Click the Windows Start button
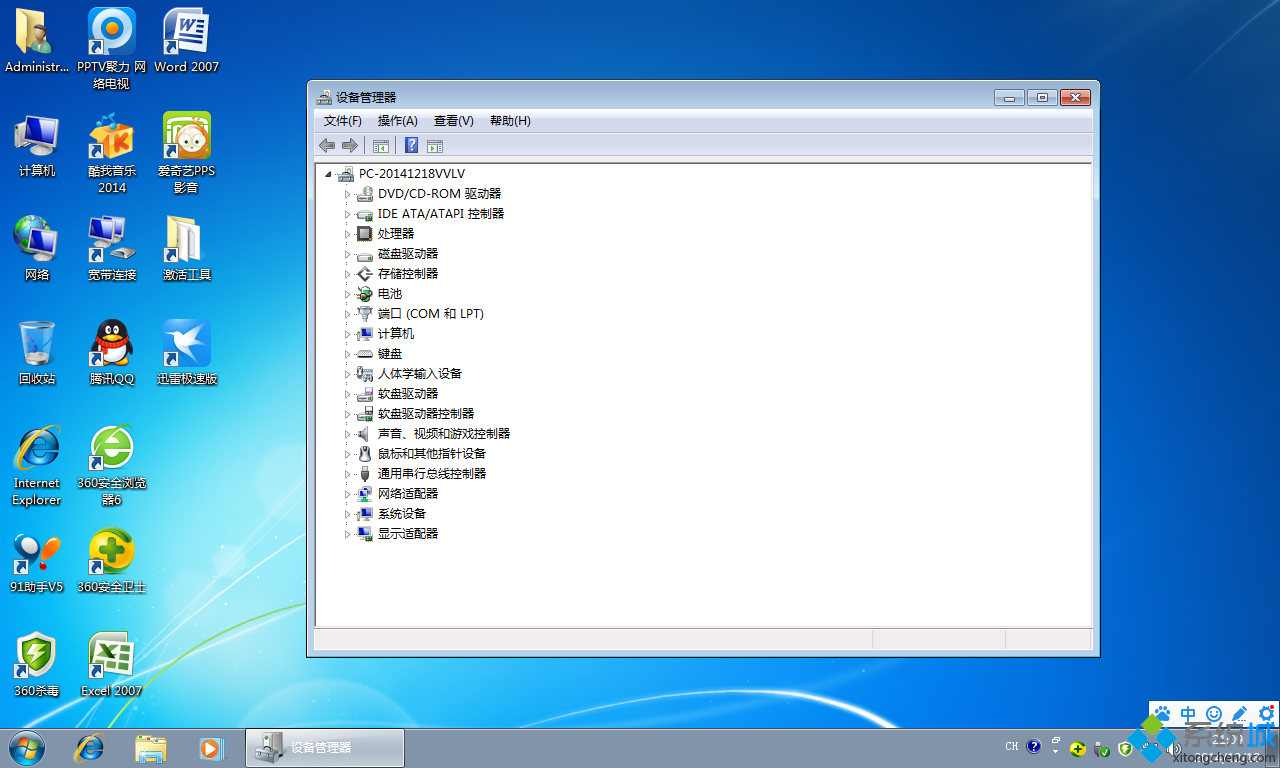The height and width of the screenshot is (768, 1280). tap(27, 747)
